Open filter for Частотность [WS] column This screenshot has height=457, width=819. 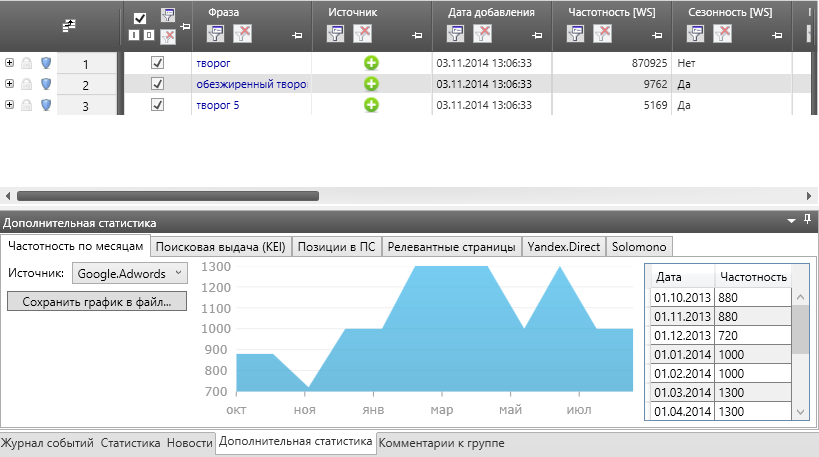coord(576,34)
